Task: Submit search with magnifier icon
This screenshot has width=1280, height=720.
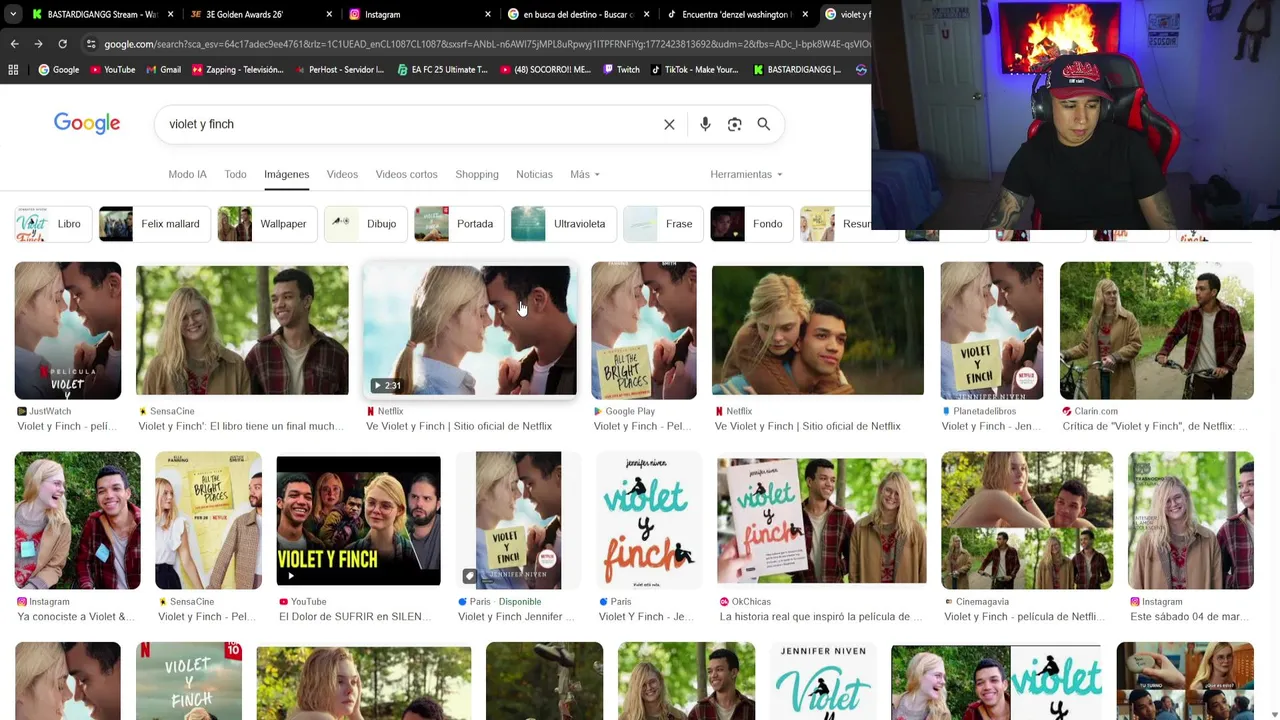Action: click(x=763, y=124)
